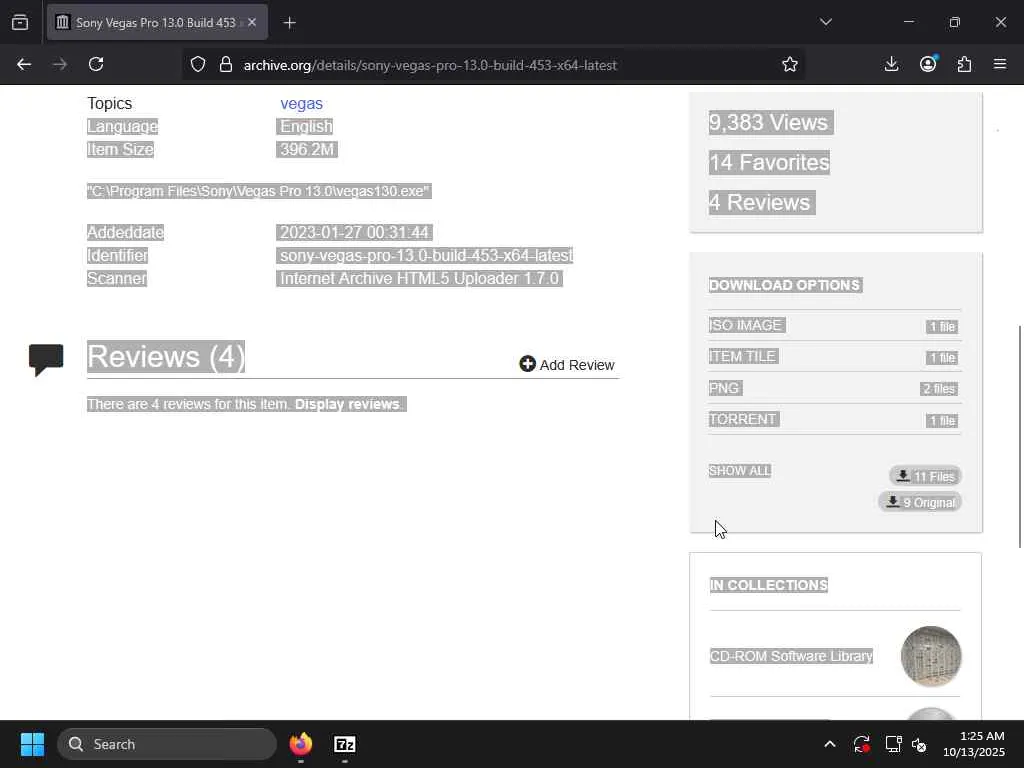Open the ISO IMAGE download option
The height and width of the screenshot is (768, 1024).
[x=834, y=325]
